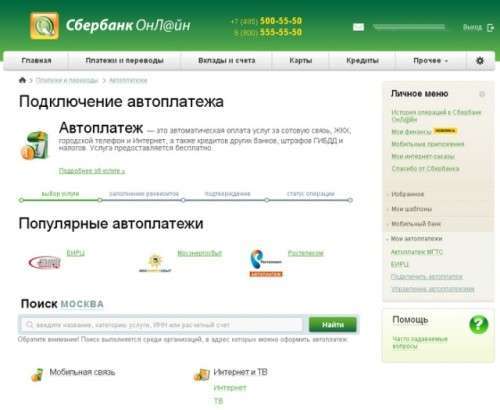
Task: Expand the Прочее dropdown menu
Action: click(430, 61)
